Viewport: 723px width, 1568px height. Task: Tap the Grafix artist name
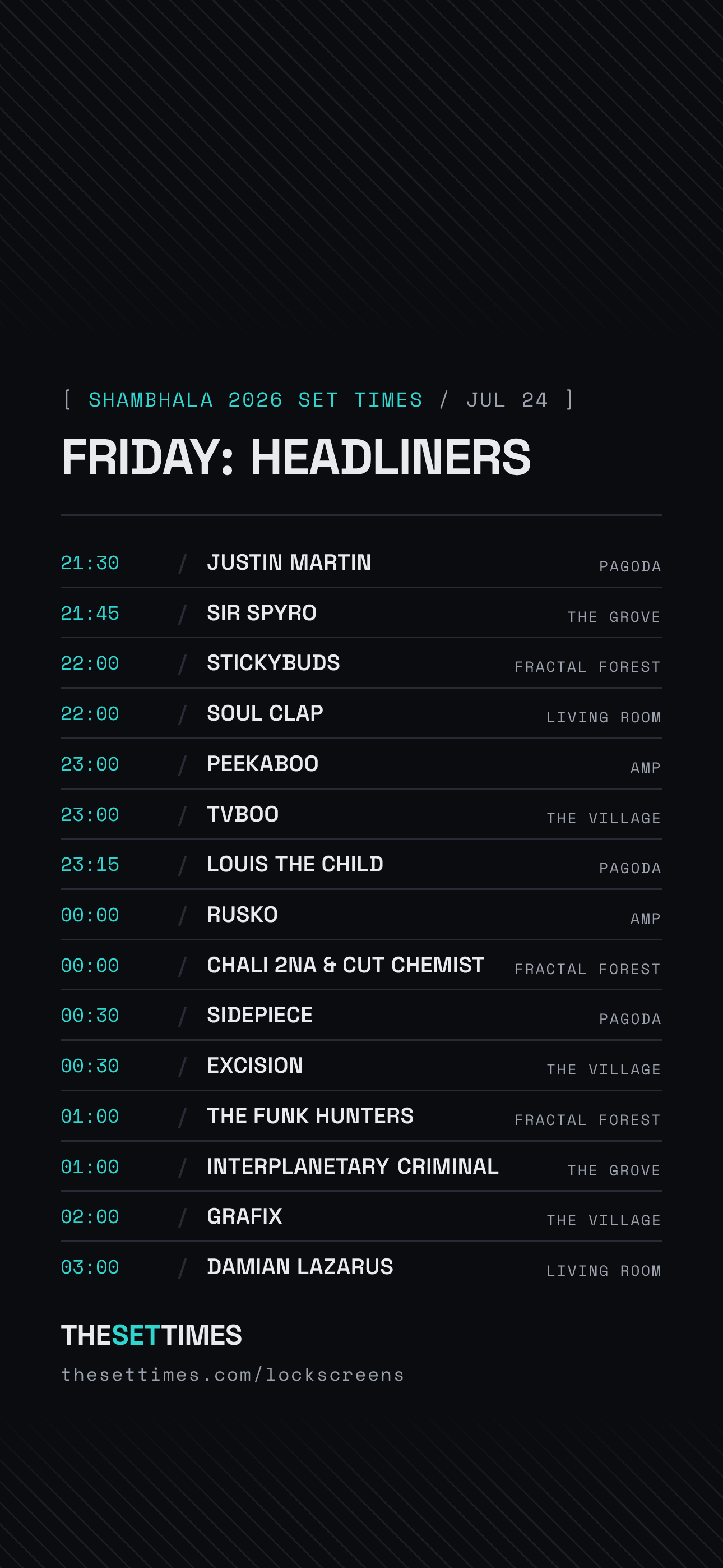point(245,1216)
